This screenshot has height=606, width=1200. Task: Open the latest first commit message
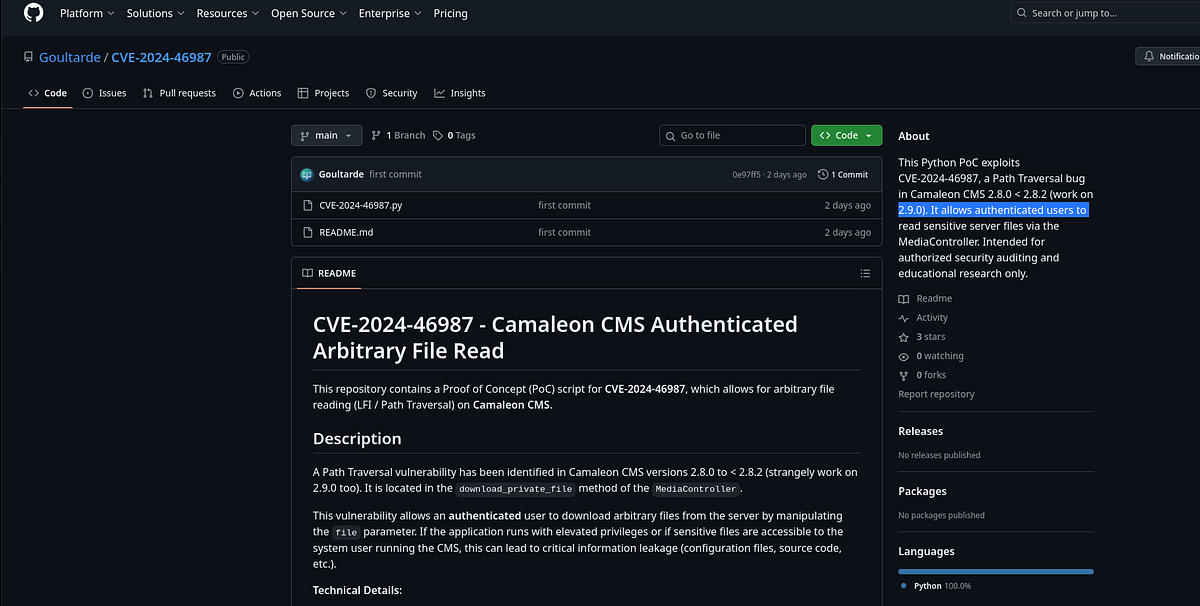point(395,174)
